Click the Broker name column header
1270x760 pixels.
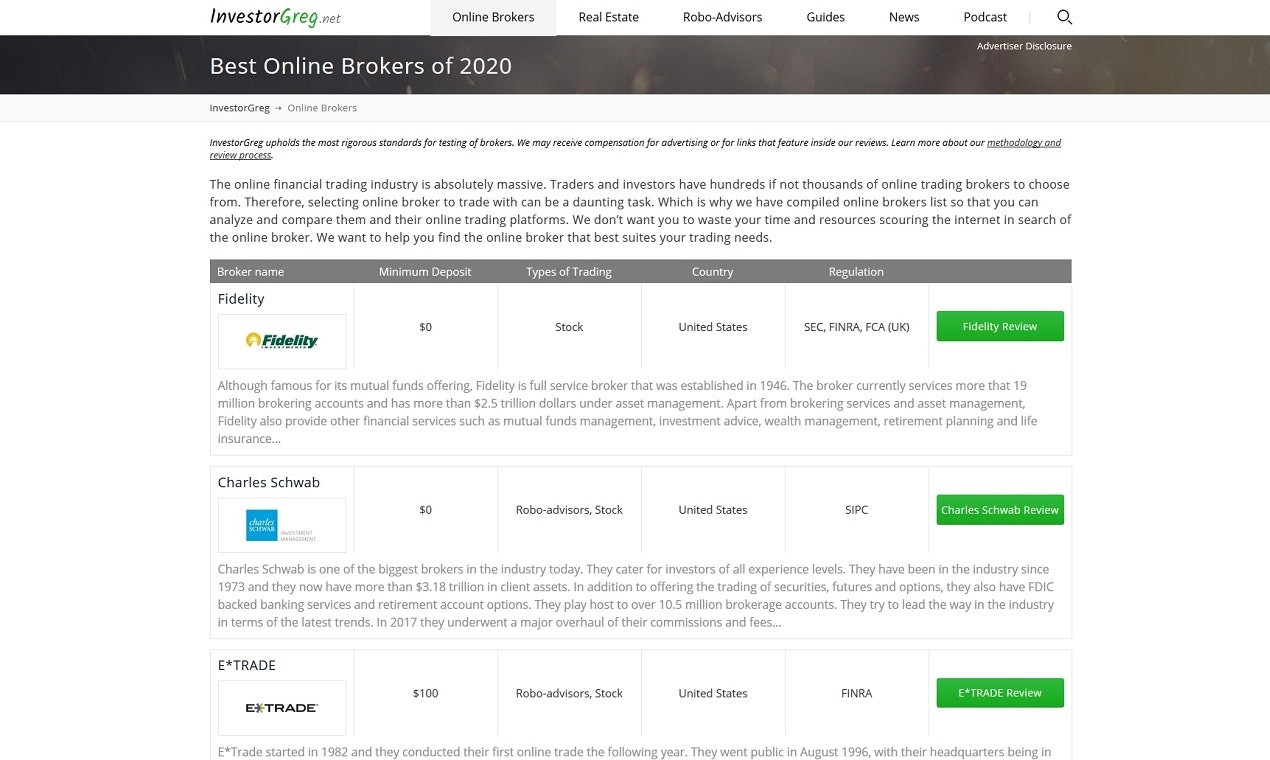click(251, 272)
